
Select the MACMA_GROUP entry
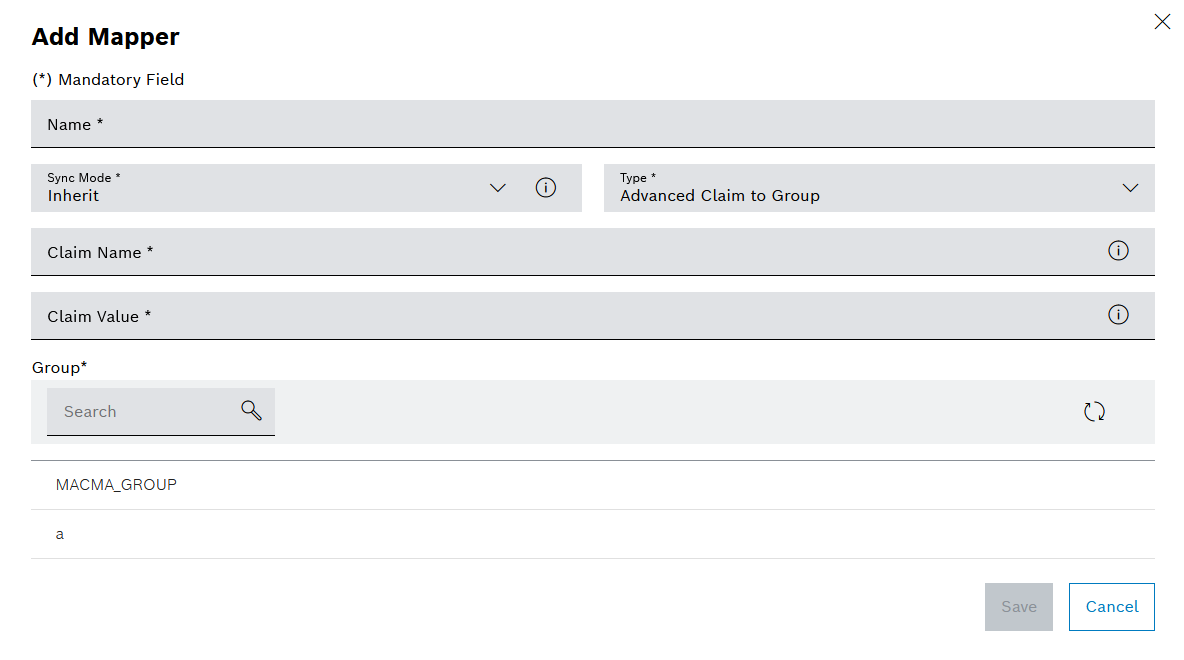[x=118, y=484]
